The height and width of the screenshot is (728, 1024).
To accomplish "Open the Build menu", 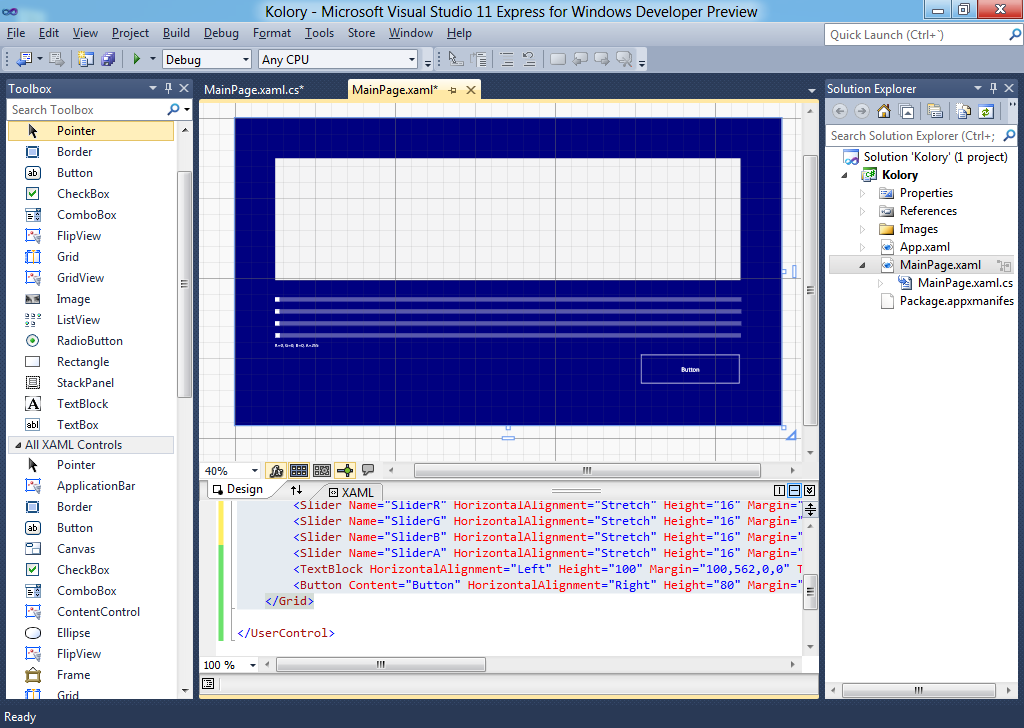I will coord(176,33).
